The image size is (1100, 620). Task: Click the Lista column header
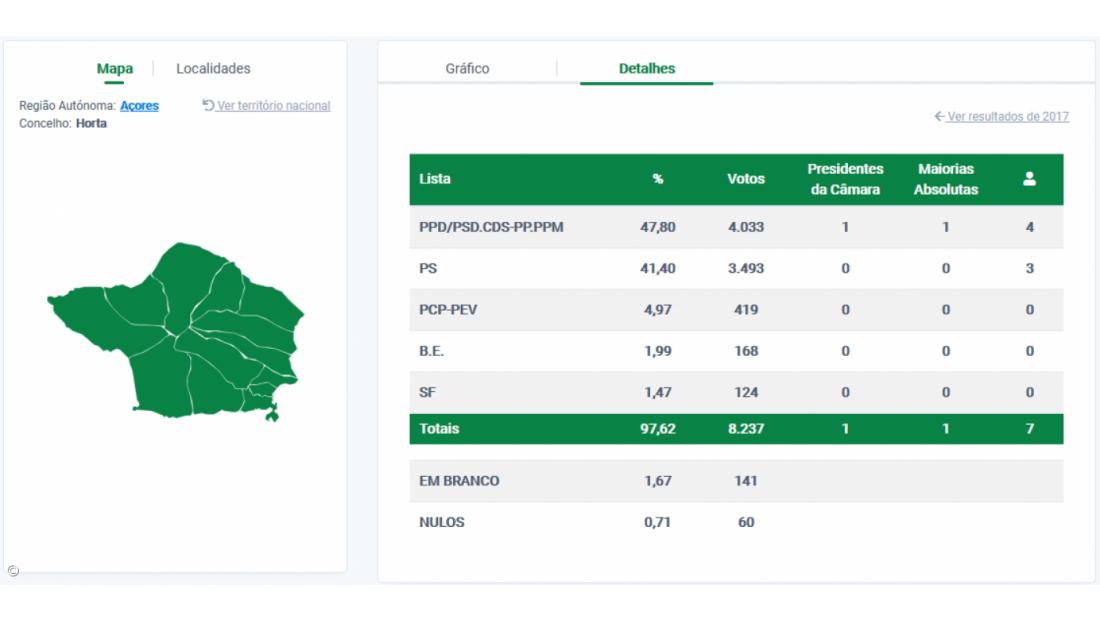coord(435,179)
